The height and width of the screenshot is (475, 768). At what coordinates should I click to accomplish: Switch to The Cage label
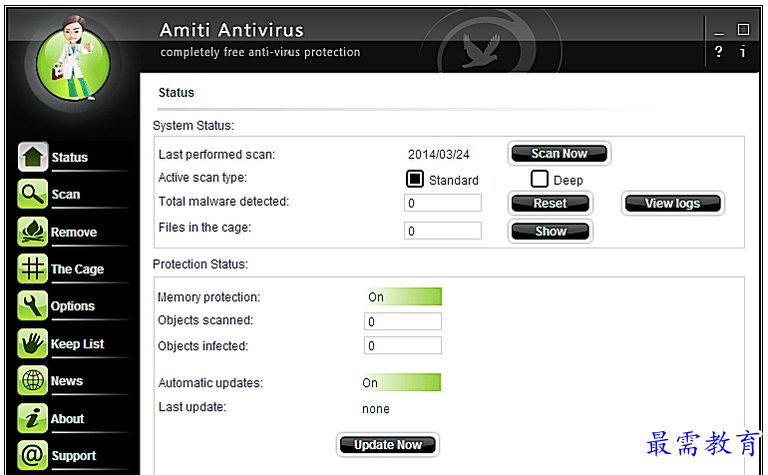point(77,269)
